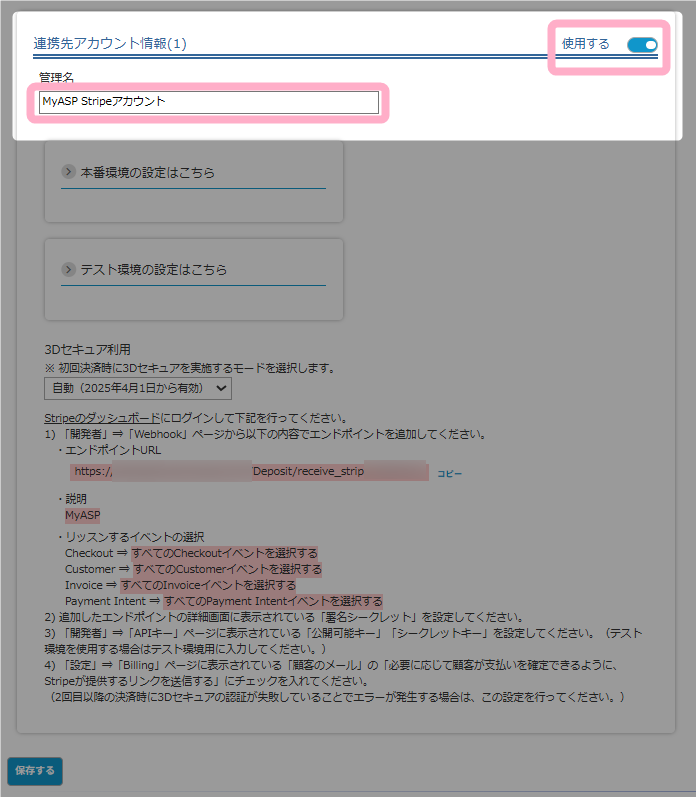Viewport: 696px width, 797px height.
Task: Click the 管理名 text input field
Action: point(208,102)
